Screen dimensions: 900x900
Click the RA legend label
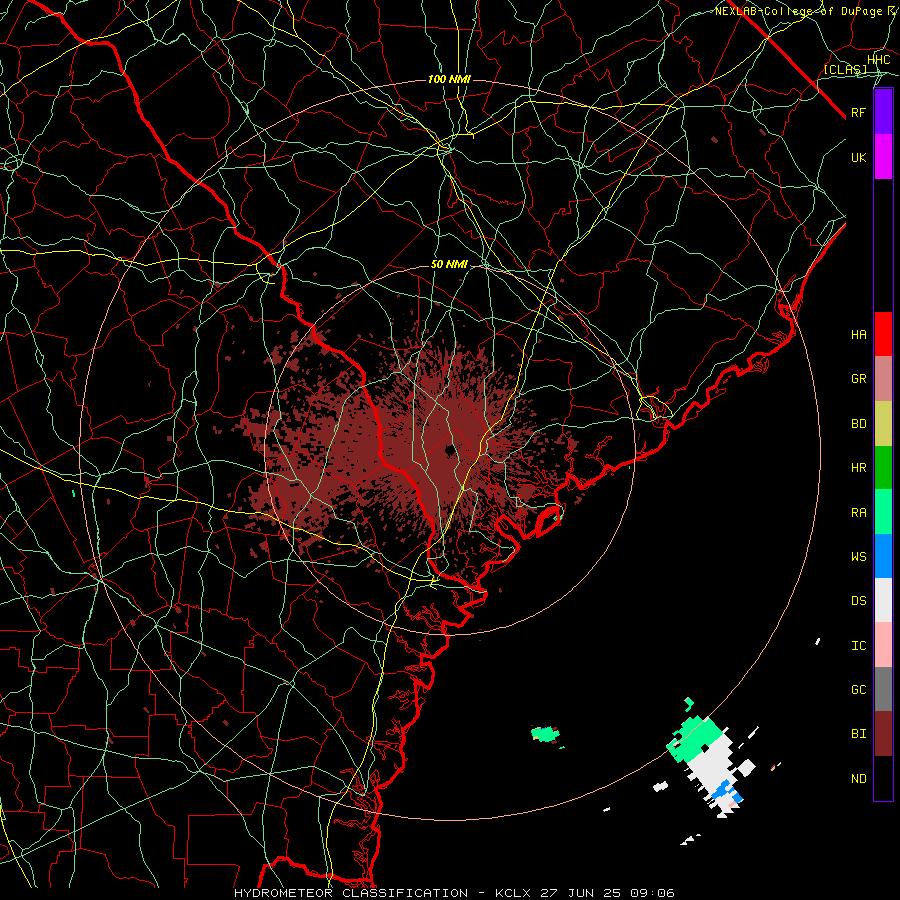(859, 513)
